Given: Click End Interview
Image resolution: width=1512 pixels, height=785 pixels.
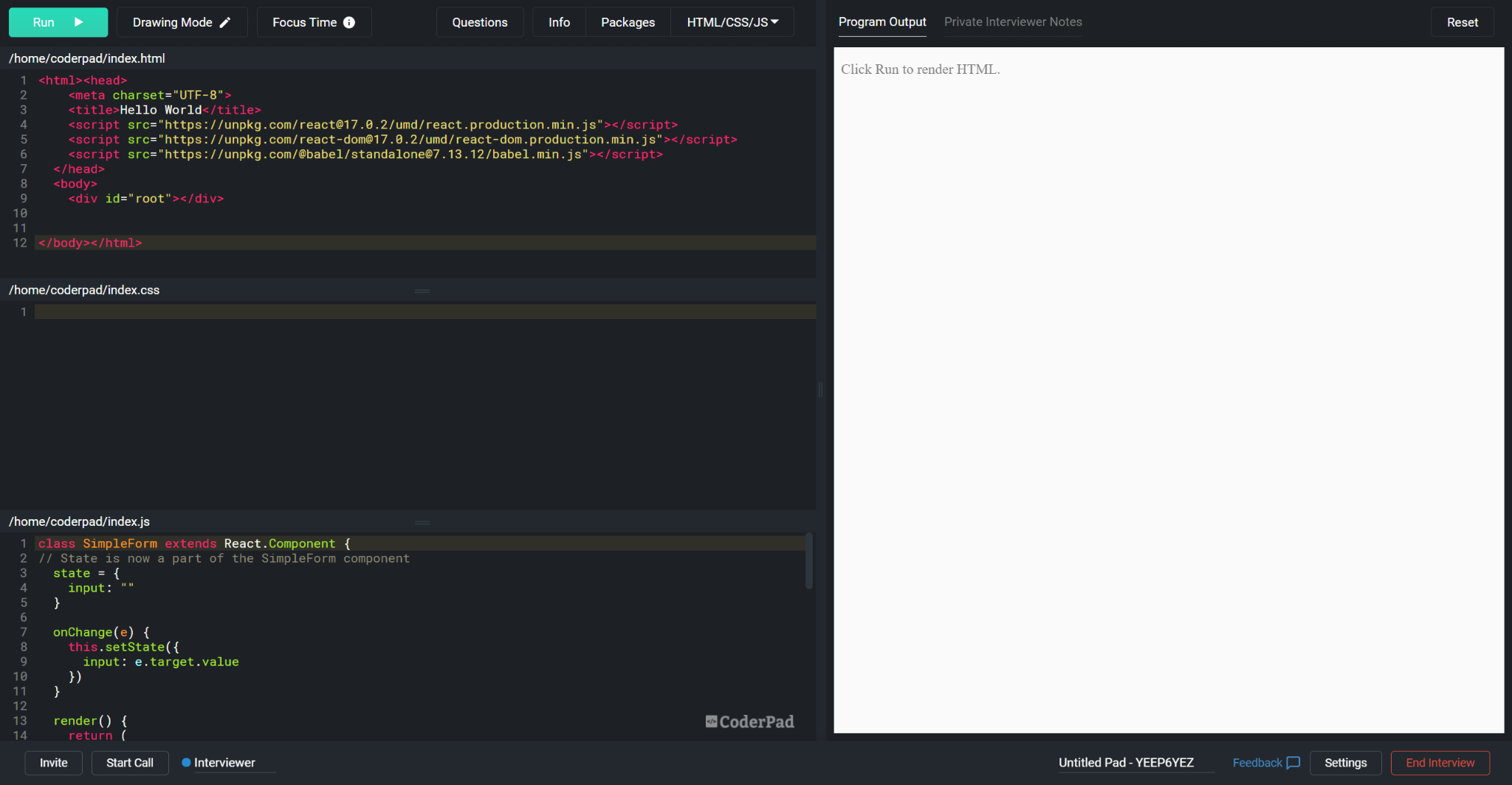Looking at the screenshot, I should click(x=1440, y=763).
